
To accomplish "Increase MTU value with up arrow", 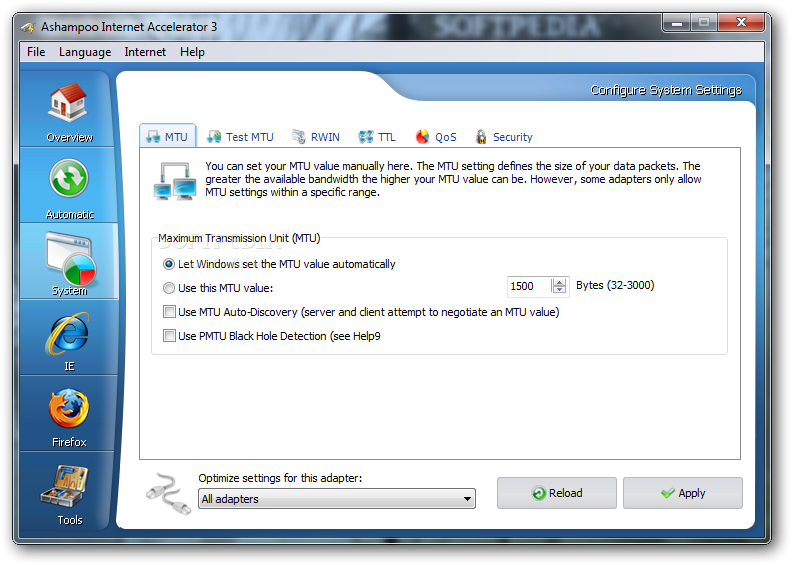I will coord(559,282).
